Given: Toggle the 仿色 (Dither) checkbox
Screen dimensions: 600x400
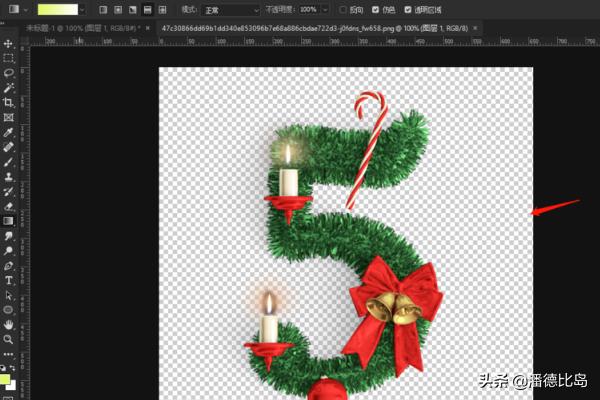Looking at the screenshot, I should pos(375,9).
